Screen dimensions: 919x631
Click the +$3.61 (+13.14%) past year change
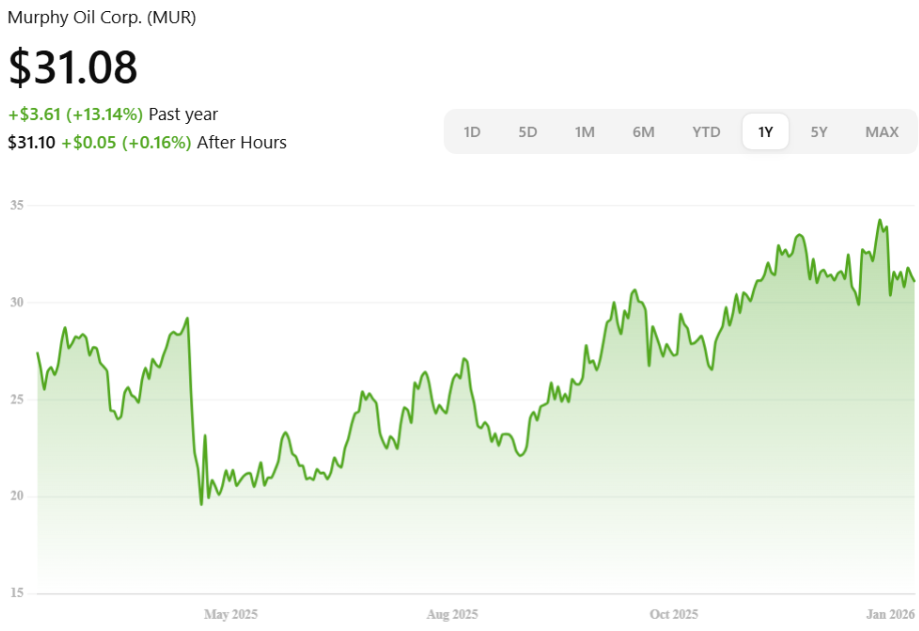(x=76, y=114)
